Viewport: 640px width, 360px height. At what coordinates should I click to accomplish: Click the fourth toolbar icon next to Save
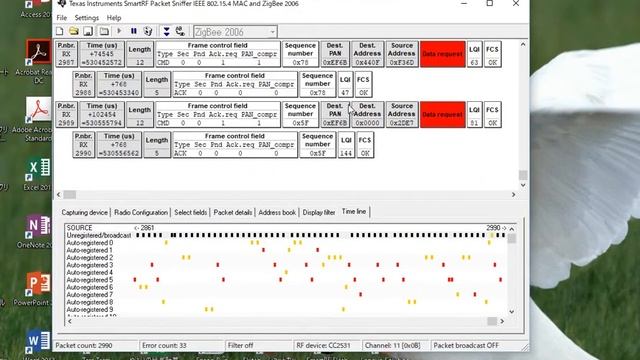point(104,31)
